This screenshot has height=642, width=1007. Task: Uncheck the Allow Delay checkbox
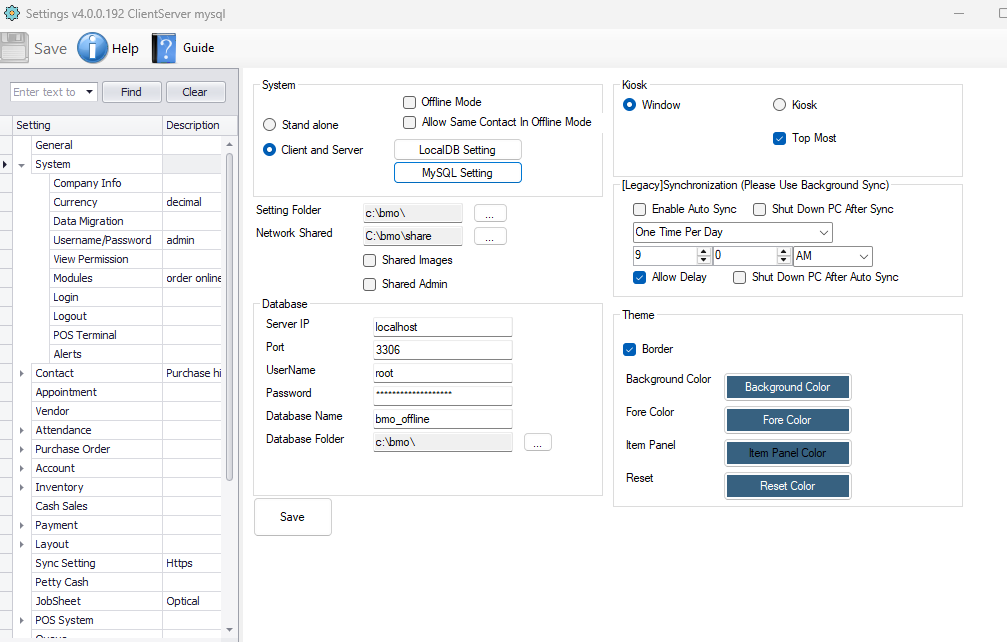point(640,277)
